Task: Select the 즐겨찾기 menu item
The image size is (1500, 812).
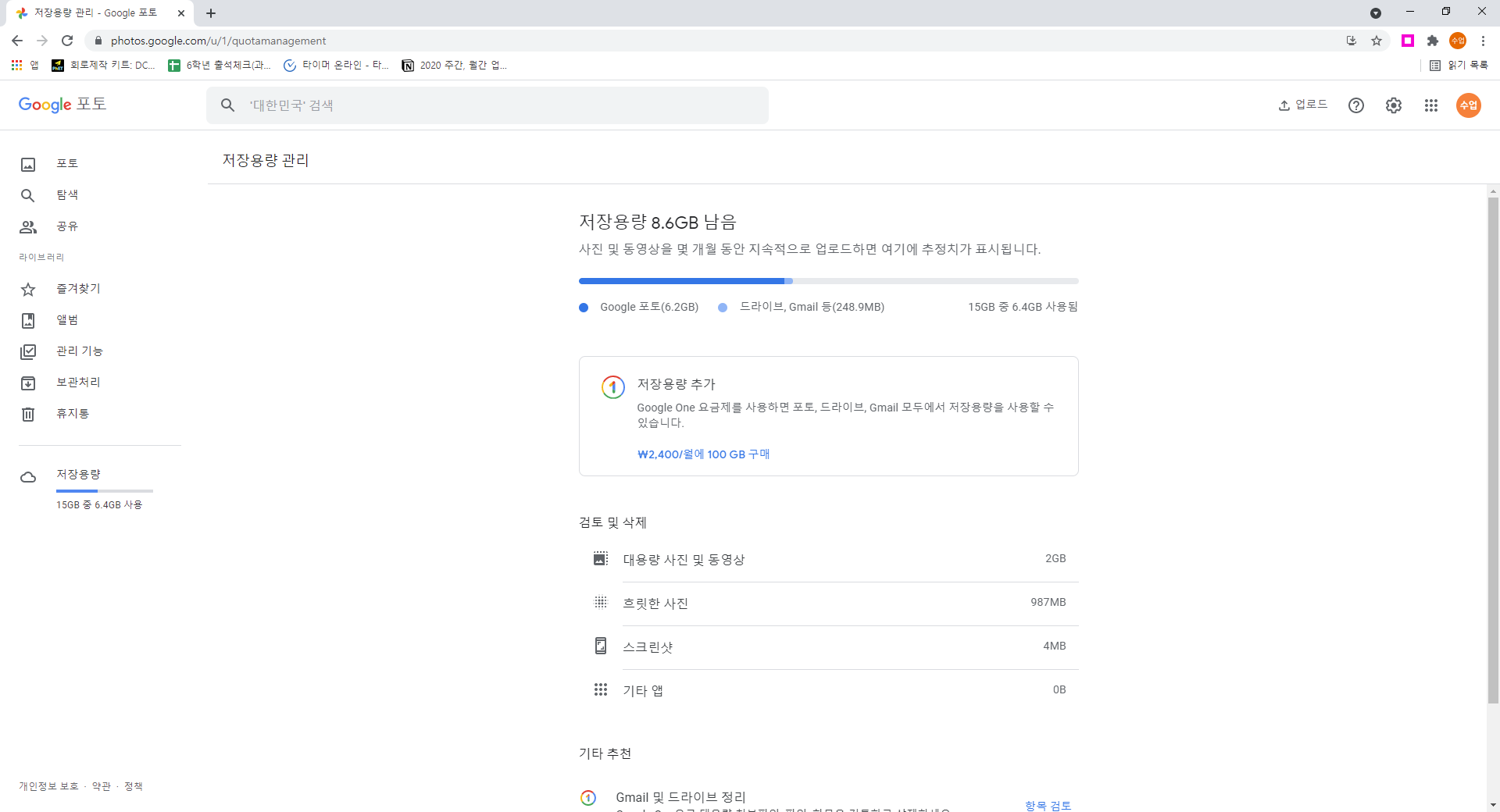Action: [x=78, y=288]
